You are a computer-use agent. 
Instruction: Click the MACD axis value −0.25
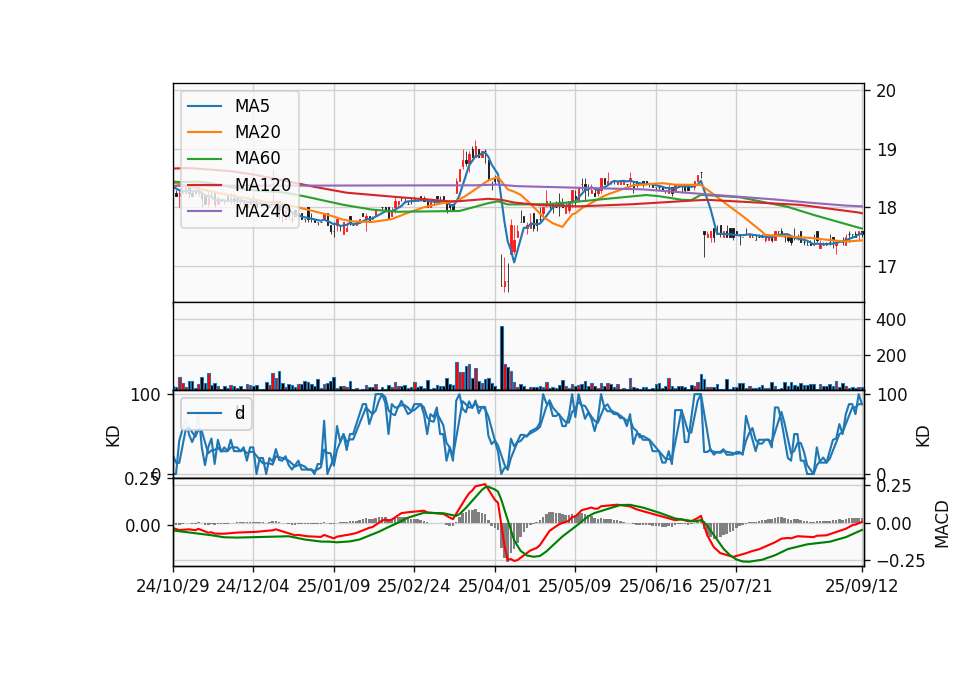(901, 561)
